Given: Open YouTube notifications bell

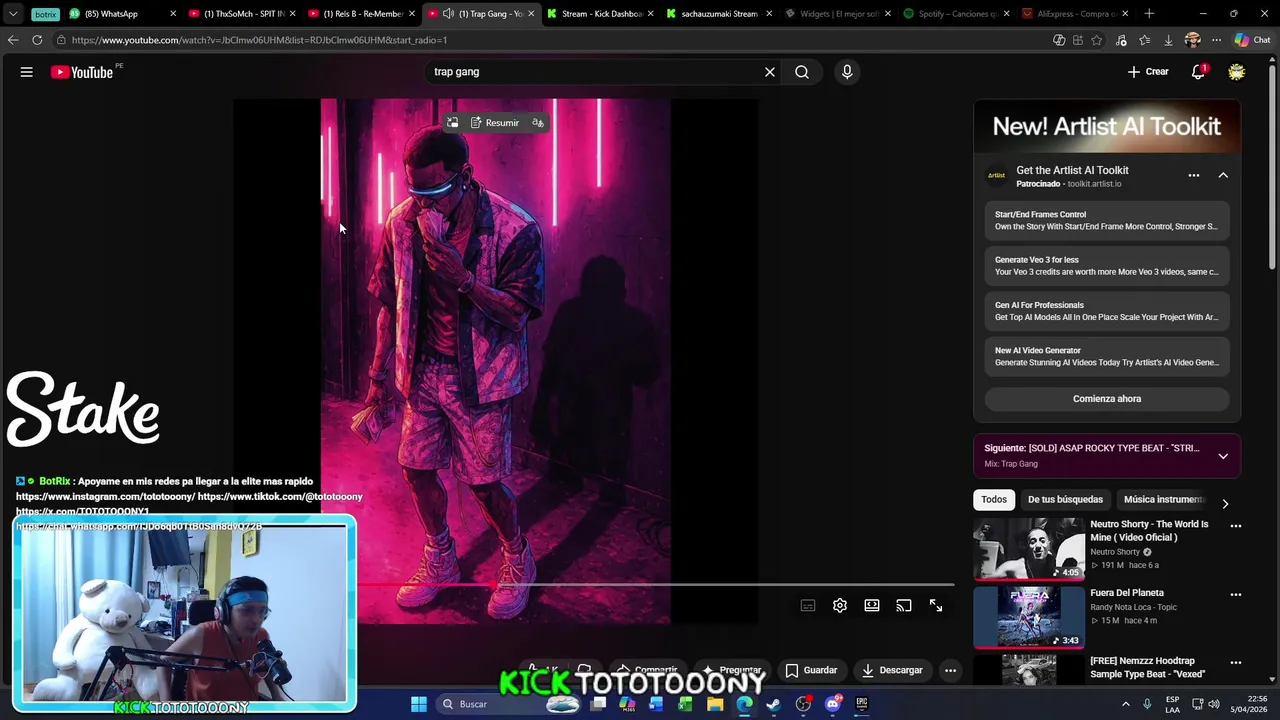Looking at the screenshot, I should pos(1198,72).
